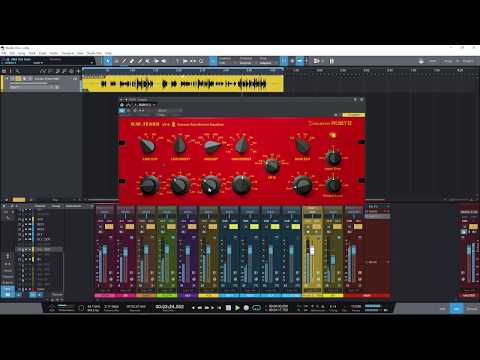This screenshot has width=480, height=360.
Task: Click Stop in the transport bar
Action: pyautogui.click(x=228, y=308)
